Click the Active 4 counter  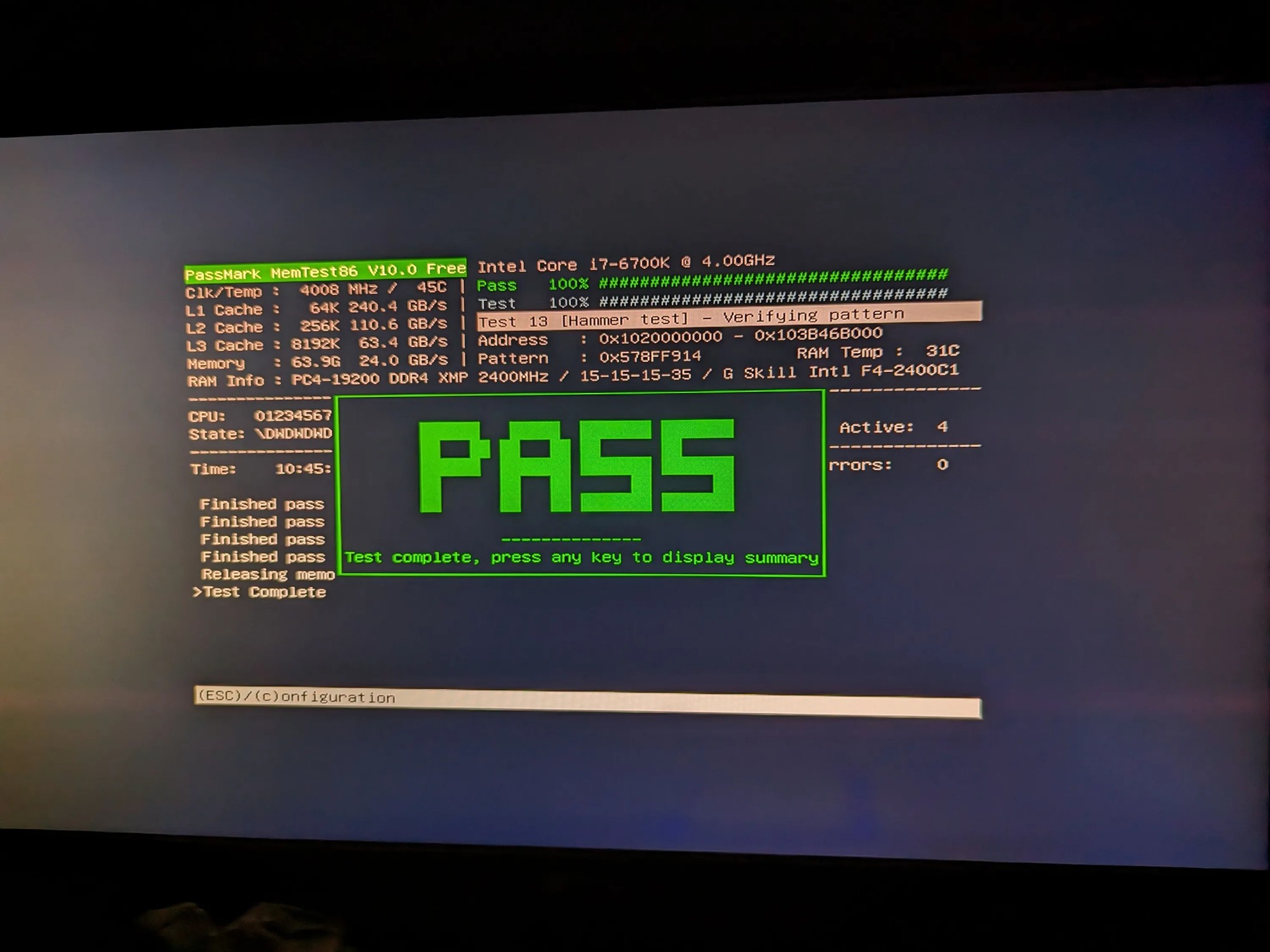pyautogui.click(x=894, y=427)
